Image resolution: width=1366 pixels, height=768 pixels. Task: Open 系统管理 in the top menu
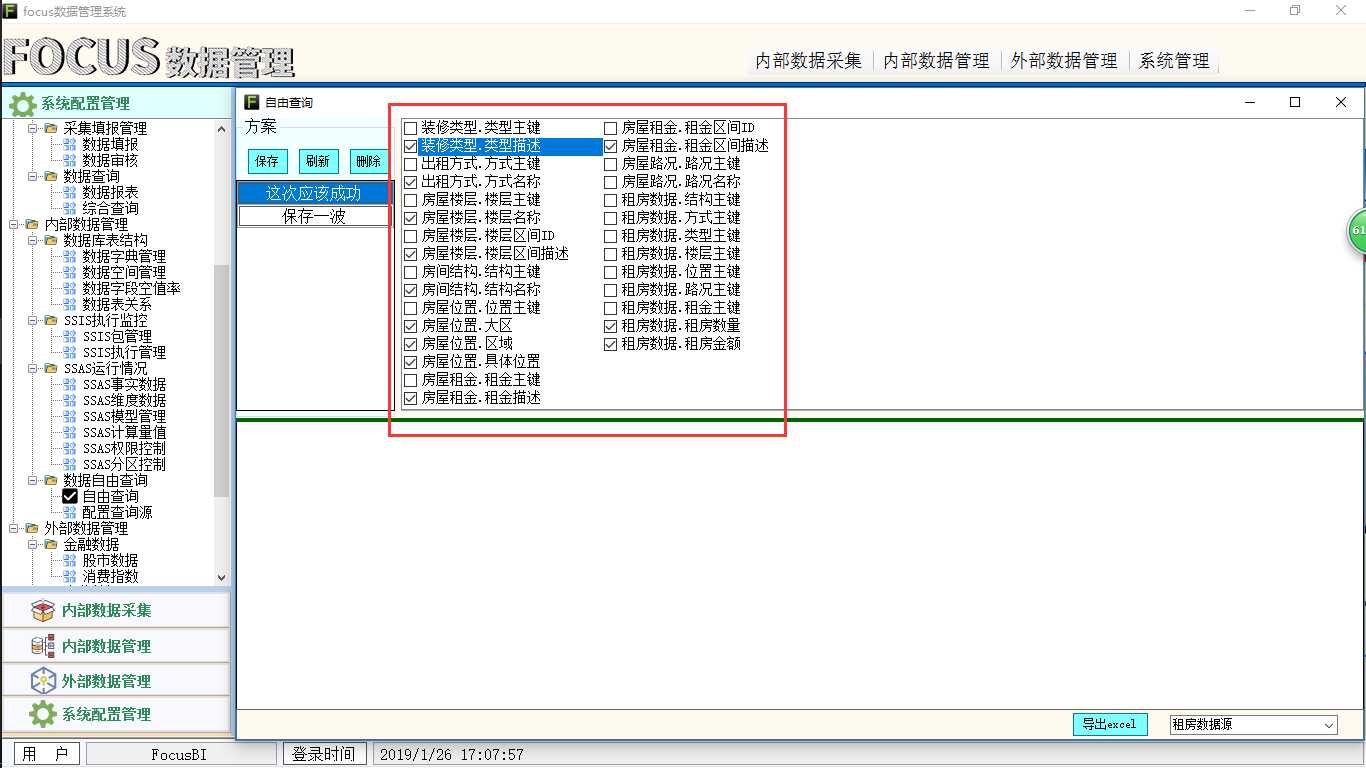pyautogui.click(x=1174, y=61)
